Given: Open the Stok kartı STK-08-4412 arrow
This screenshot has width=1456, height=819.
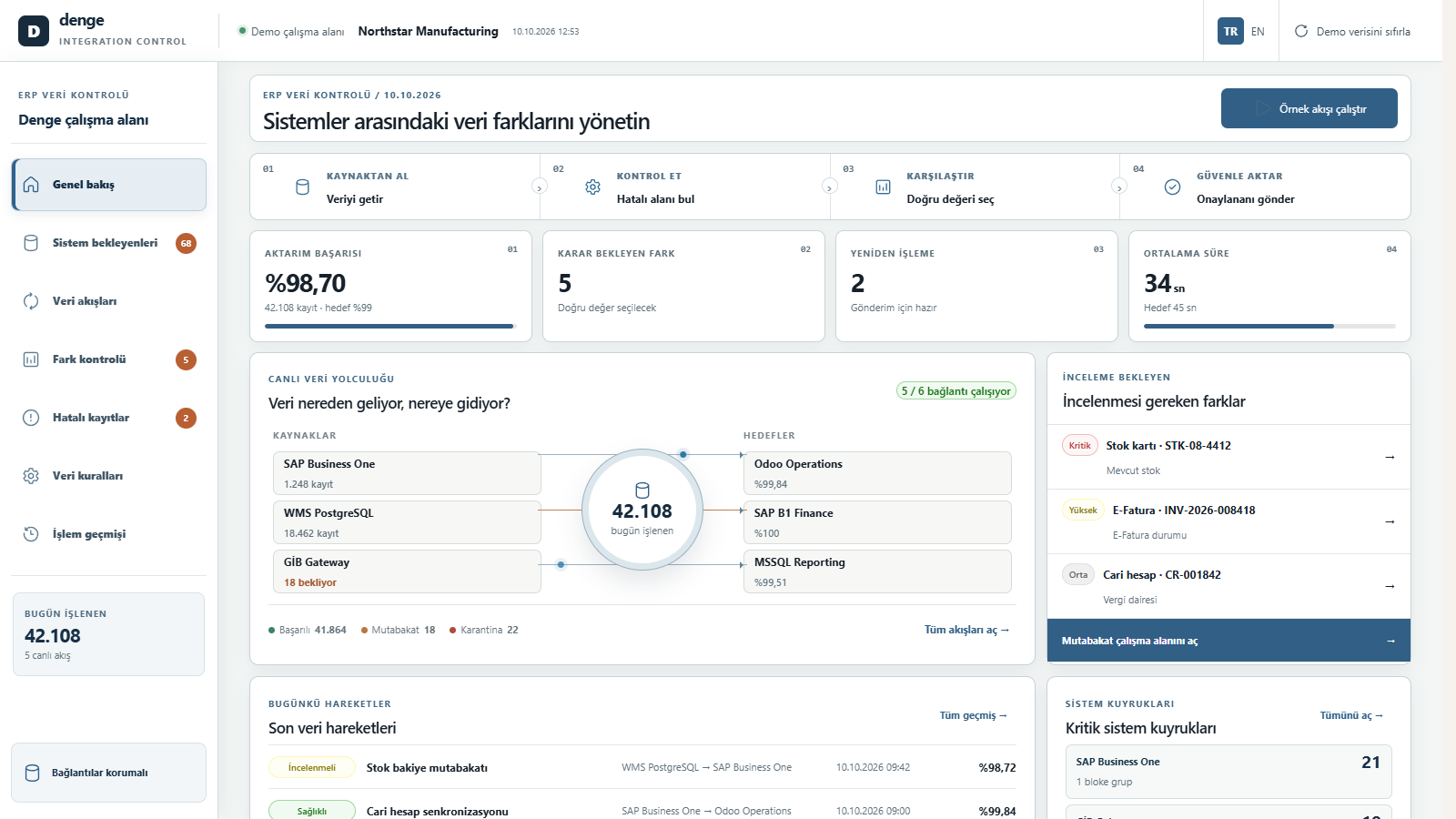Looking at the screenshot, I should (x=1390, y=457).
